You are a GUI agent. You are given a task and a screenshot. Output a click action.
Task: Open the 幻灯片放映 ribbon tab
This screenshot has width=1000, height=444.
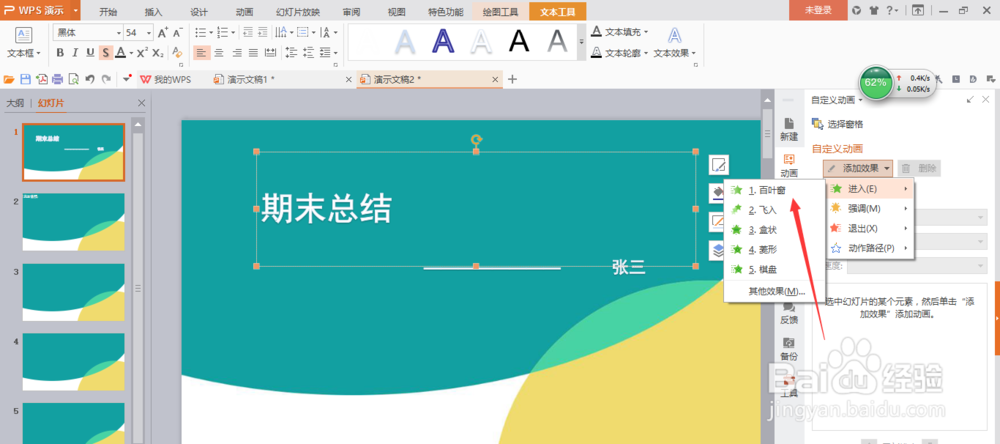pos(298,11)
